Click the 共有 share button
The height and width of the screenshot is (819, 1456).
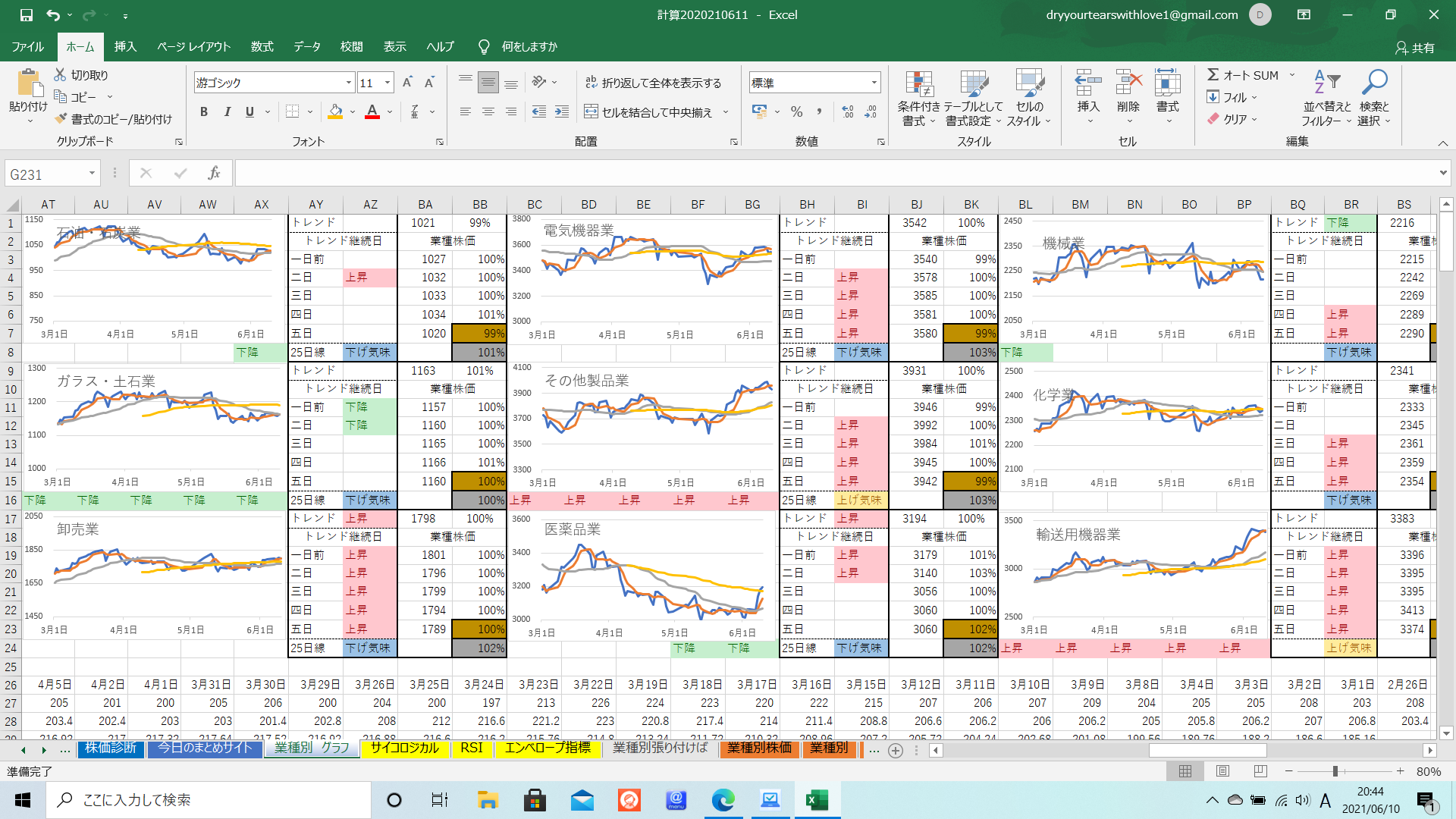(x=1415, y=47)
